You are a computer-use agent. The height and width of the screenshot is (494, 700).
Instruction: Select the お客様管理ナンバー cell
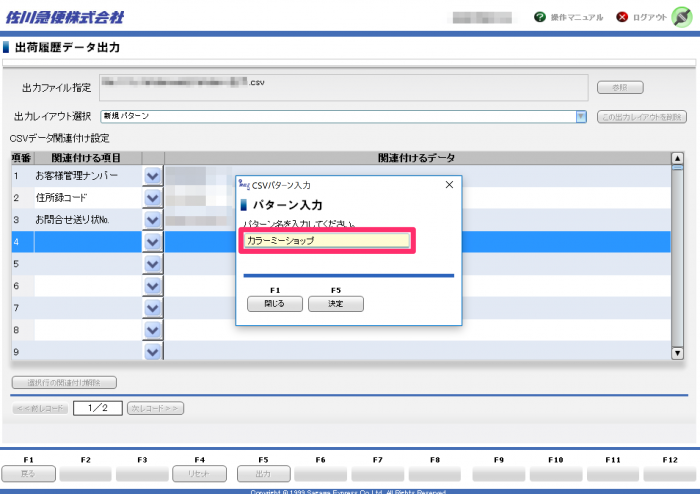click(88, 176)
